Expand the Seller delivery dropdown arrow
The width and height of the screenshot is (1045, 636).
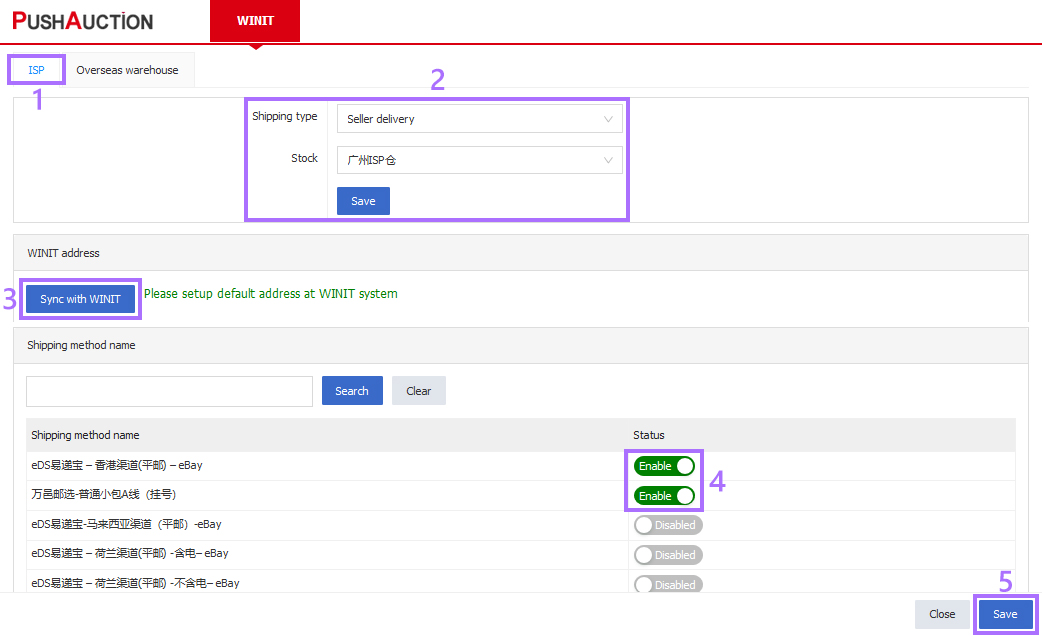(x=608, y=118)
